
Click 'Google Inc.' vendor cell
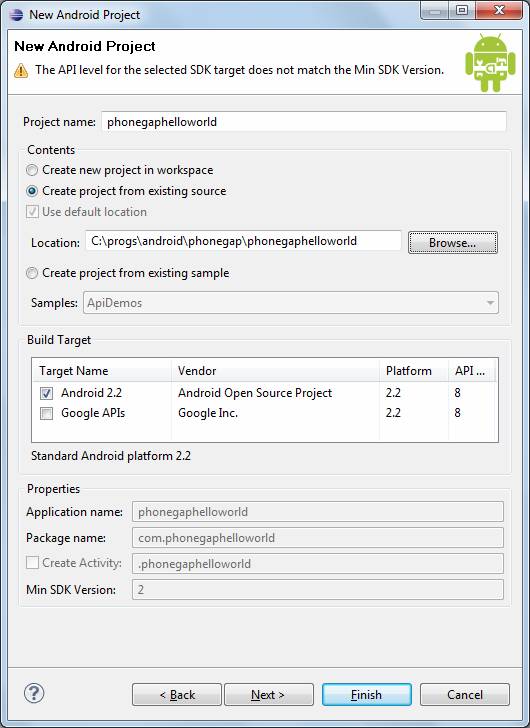[x=208, y=413]
